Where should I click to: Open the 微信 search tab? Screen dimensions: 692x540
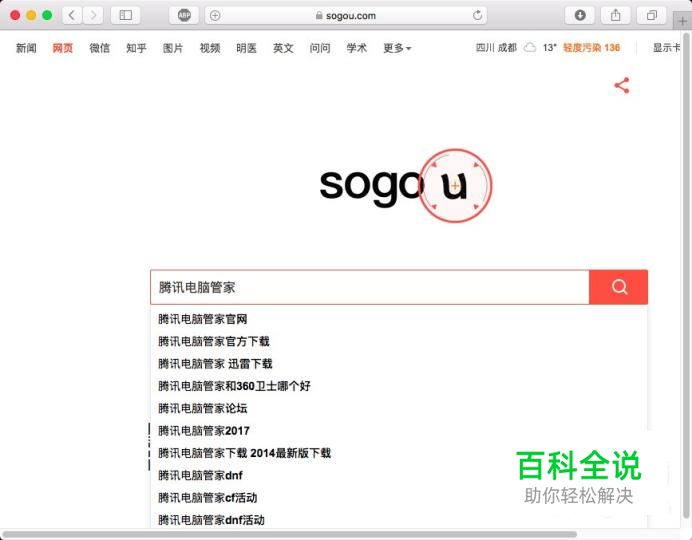(x=99, y=48)
